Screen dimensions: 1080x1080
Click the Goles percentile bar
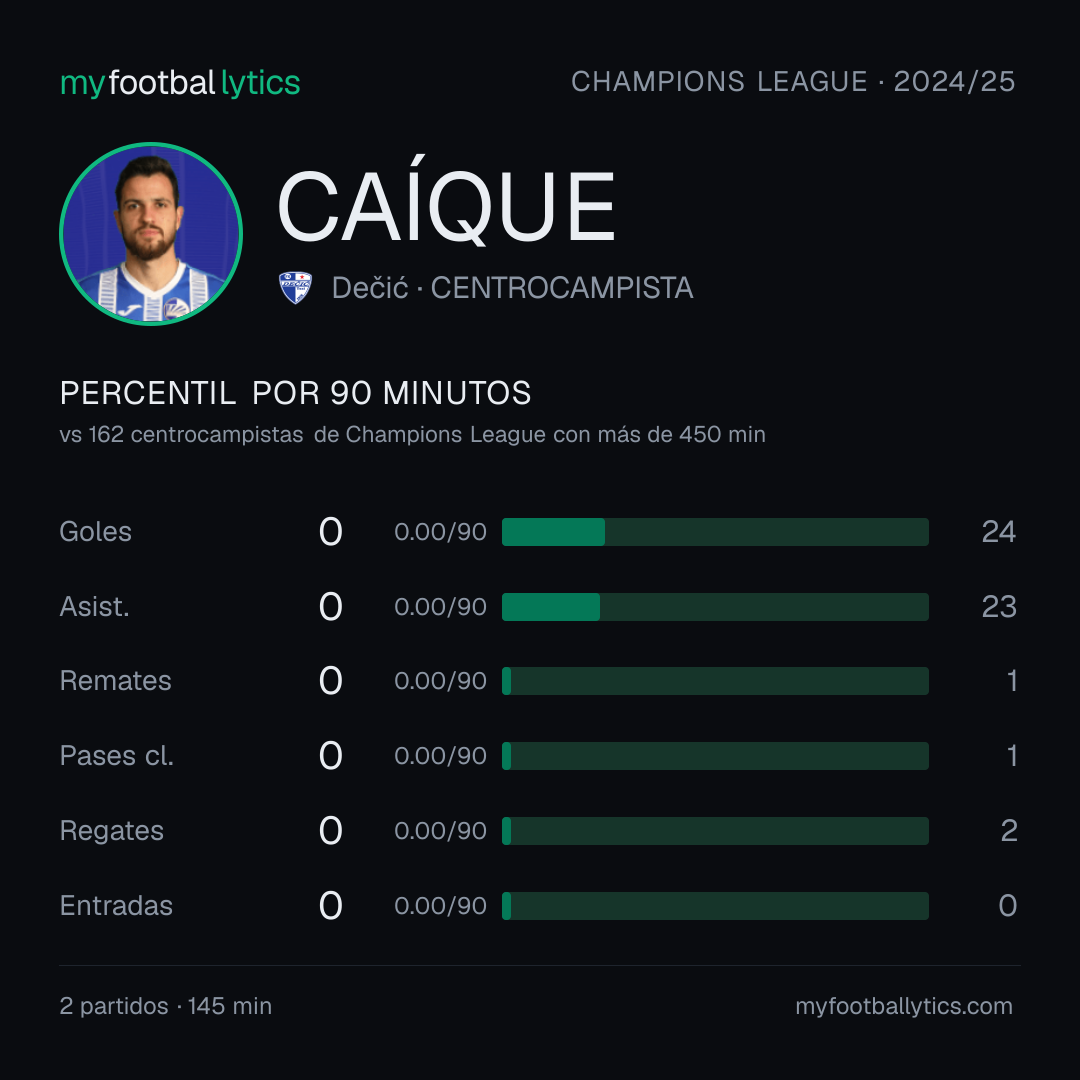715,532
